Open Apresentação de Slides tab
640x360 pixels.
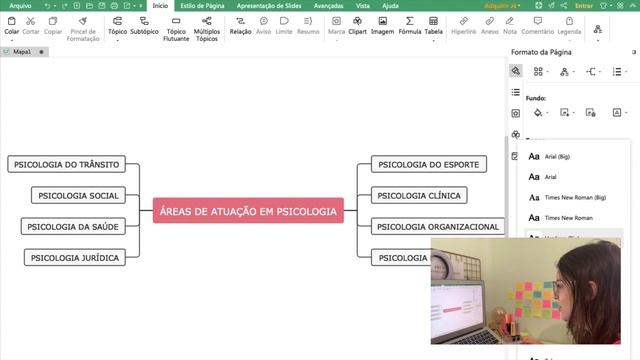coord(269,6)
